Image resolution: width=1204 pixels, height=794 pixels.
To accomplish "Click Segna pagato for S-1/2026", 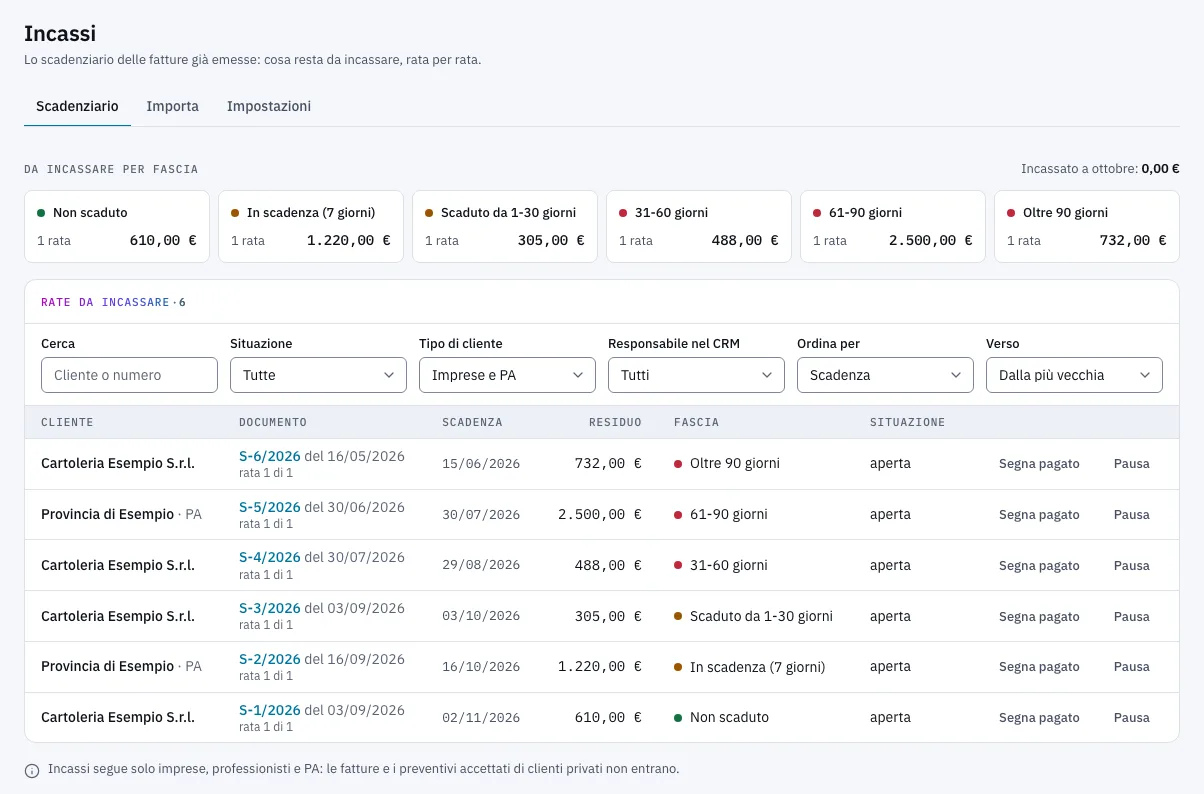I will [x=1039, y=718].
